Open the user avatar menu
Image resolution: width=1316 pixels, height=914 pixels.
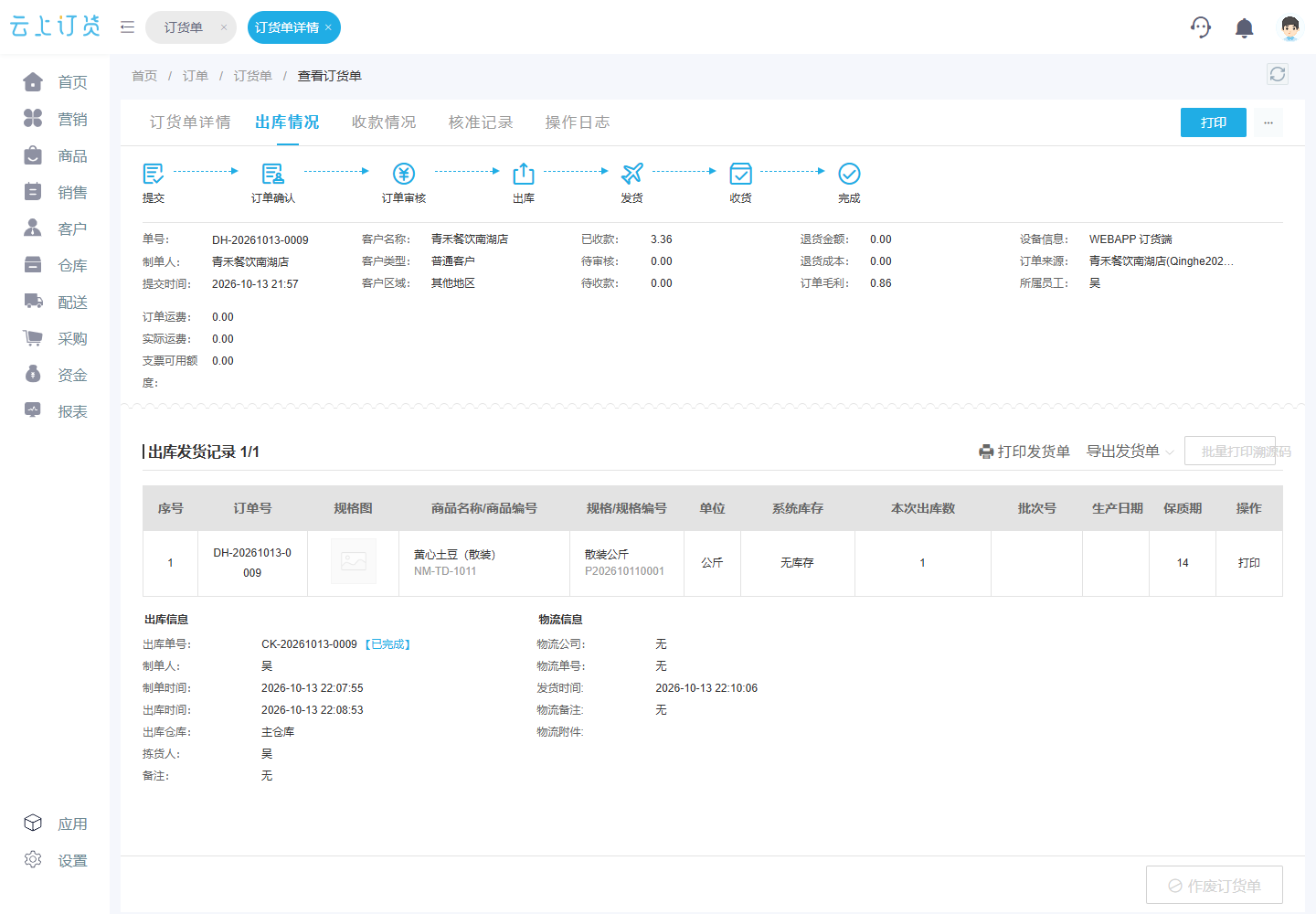(1289, 28)
